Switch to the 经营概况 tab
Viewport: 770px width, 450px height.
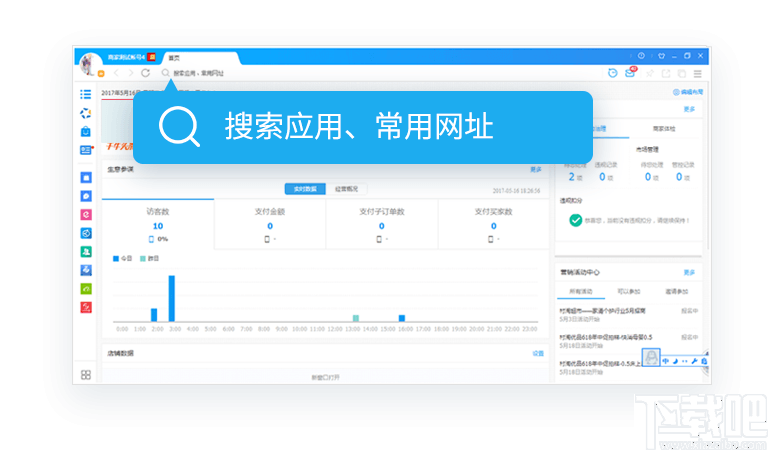coord(346,189)
